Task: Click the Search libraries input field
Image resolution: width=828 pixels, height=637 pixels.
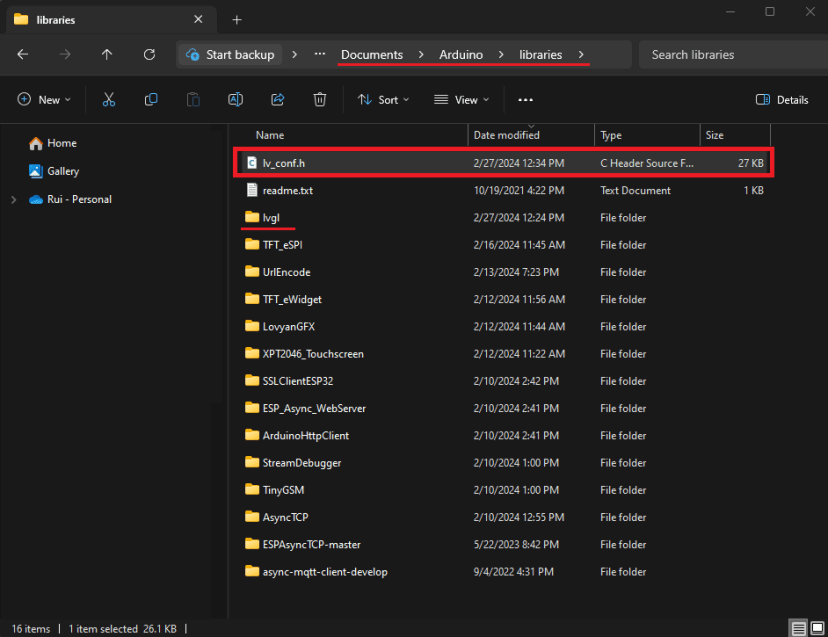Action: point(730,55)
